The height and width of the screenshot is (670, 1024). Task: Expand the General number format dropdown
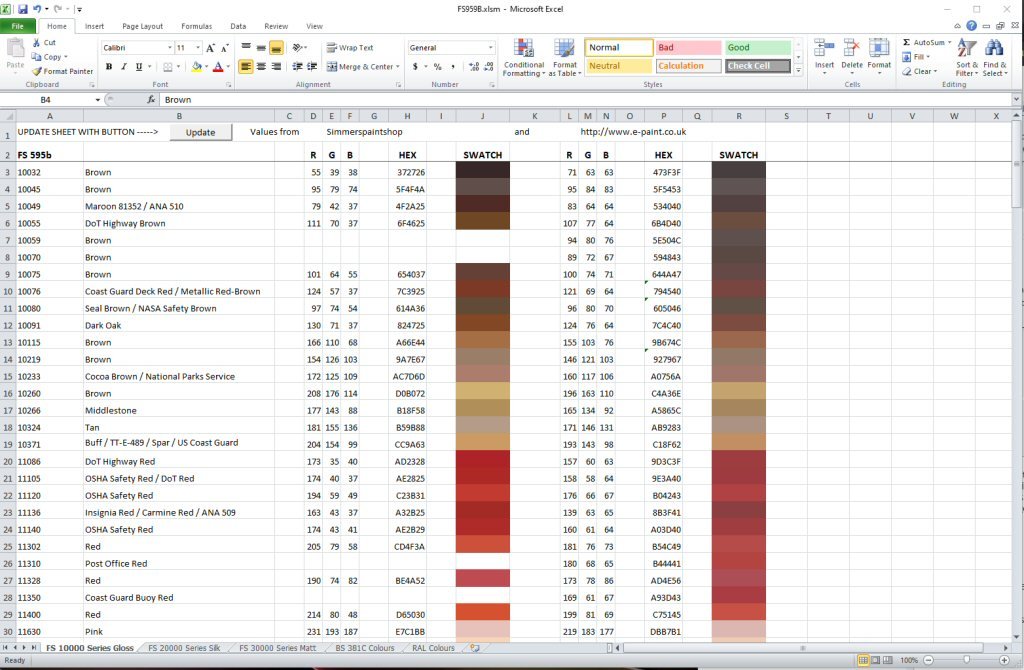click(490, 48)
